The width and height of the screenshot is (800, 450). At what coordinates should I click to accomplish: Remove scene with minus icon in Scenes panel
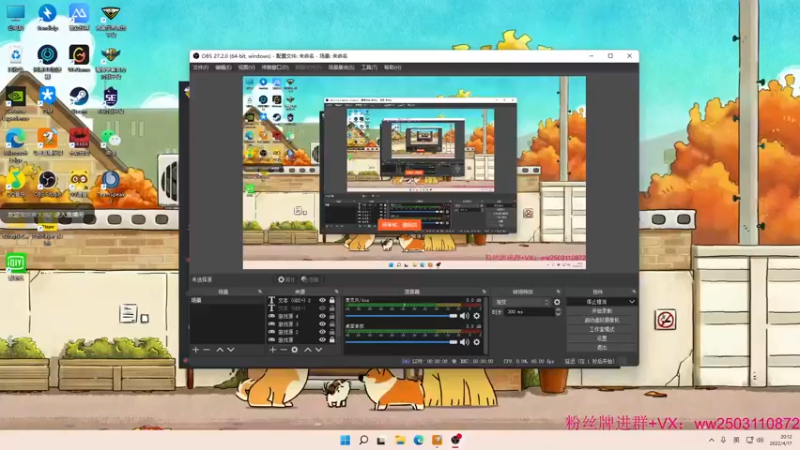pos(207,349)
